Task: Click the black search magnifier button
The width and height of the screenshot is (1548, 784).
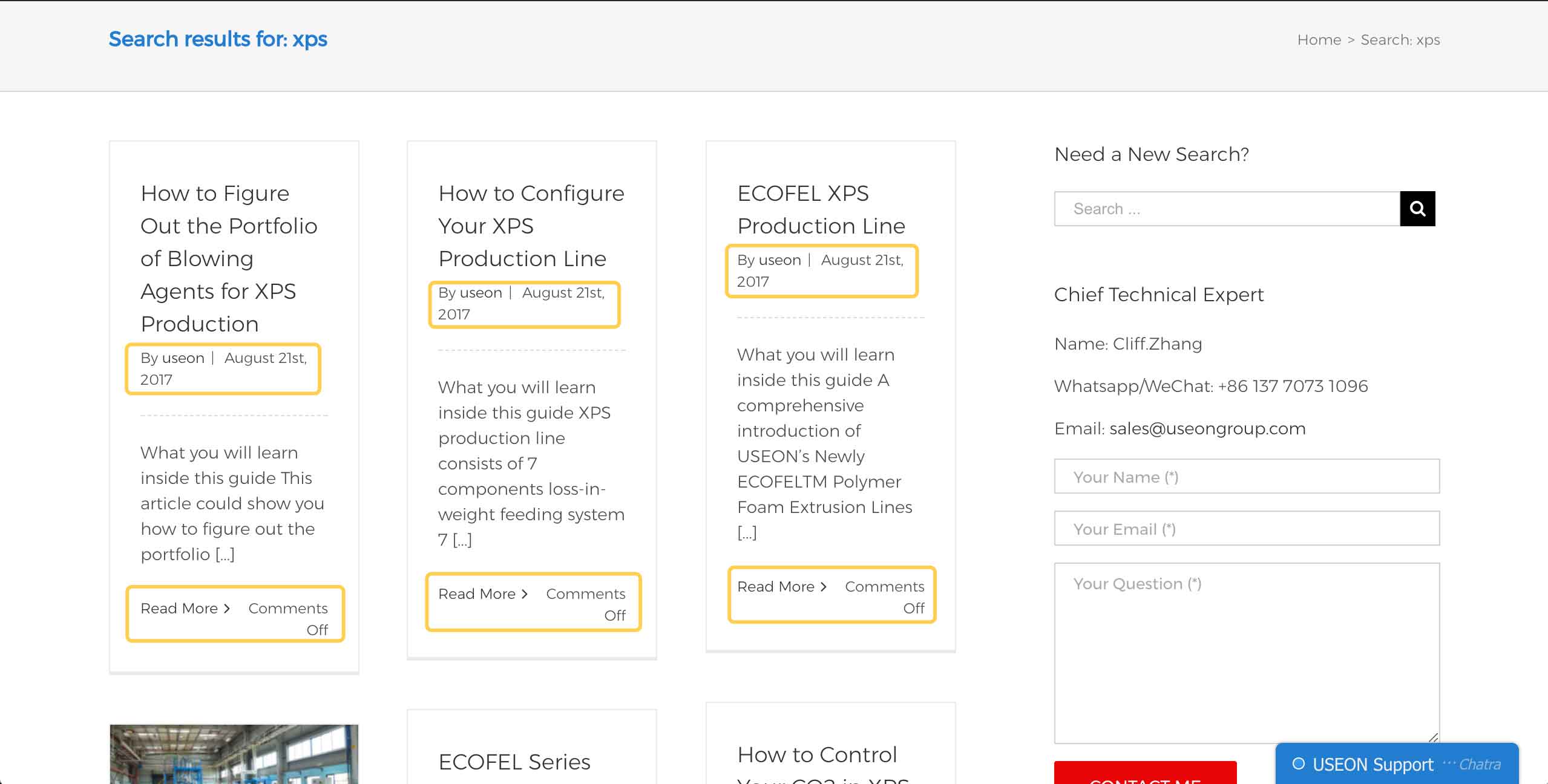Action: click(x=1417, y=209)
